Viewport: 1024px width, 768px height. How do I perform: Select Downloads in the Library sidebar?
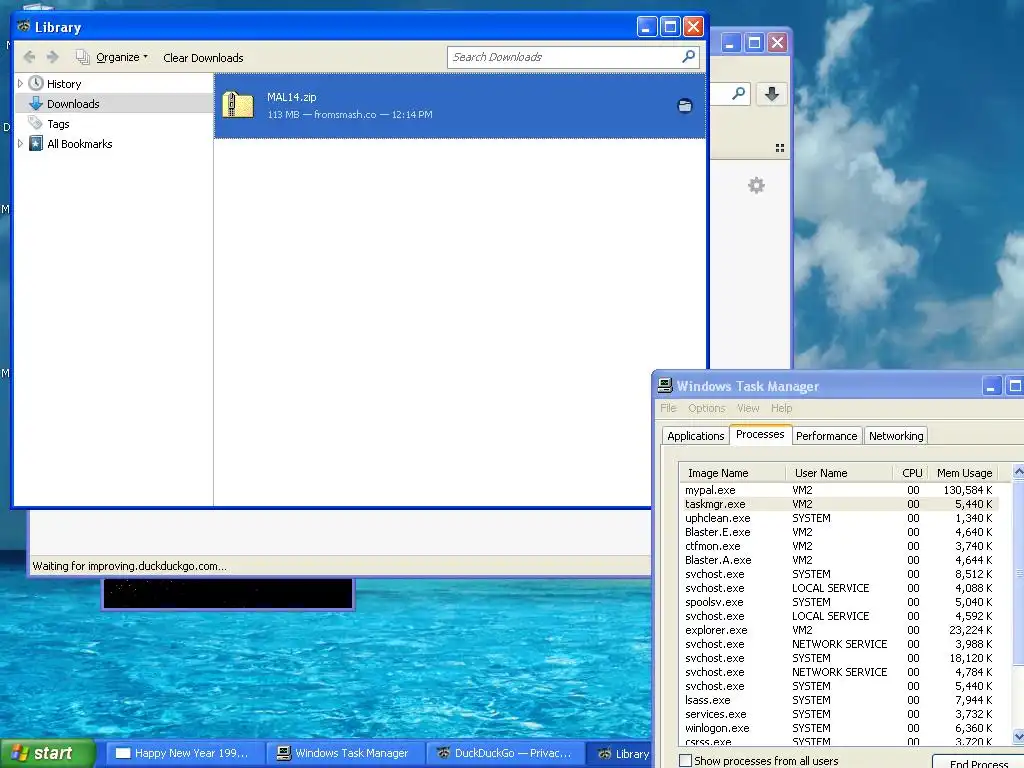[72, 104]
